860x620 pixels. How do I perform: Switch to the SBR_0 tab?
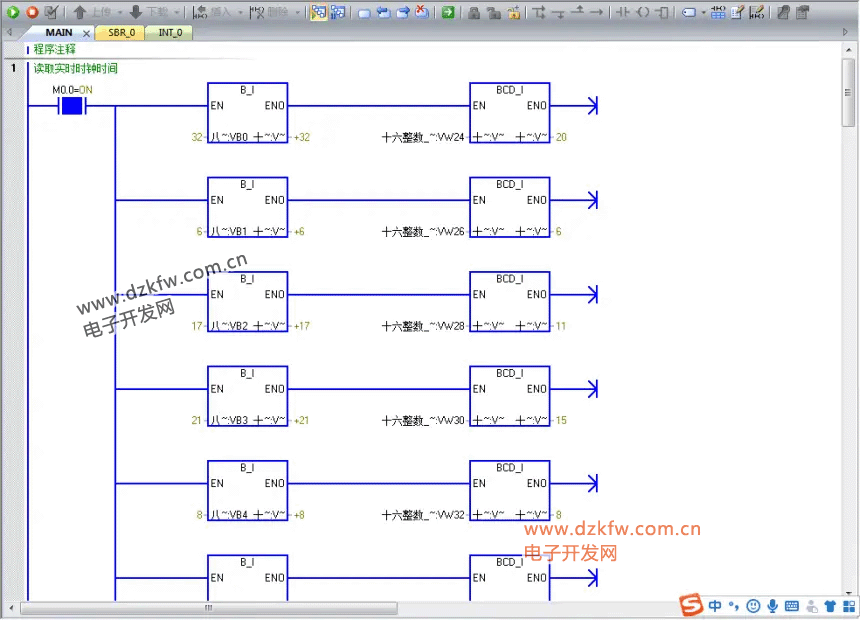121,33
